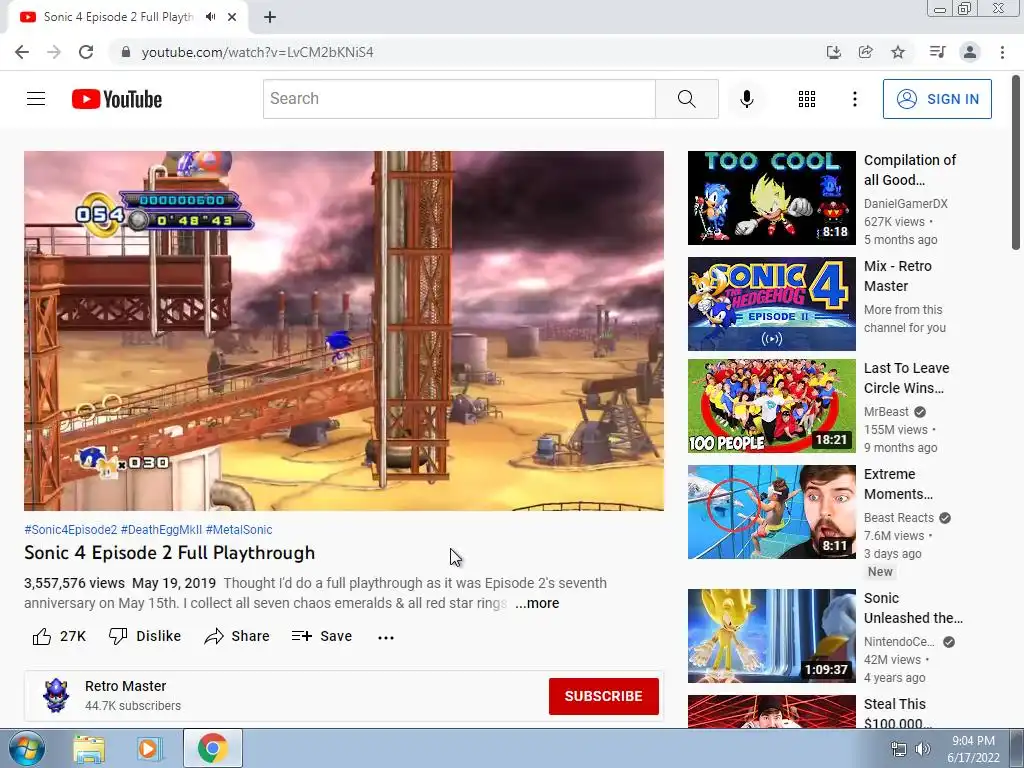
Task: Open the TOO COOL Sonic compilation thumbnail
Action: click(x=771, y=198)
